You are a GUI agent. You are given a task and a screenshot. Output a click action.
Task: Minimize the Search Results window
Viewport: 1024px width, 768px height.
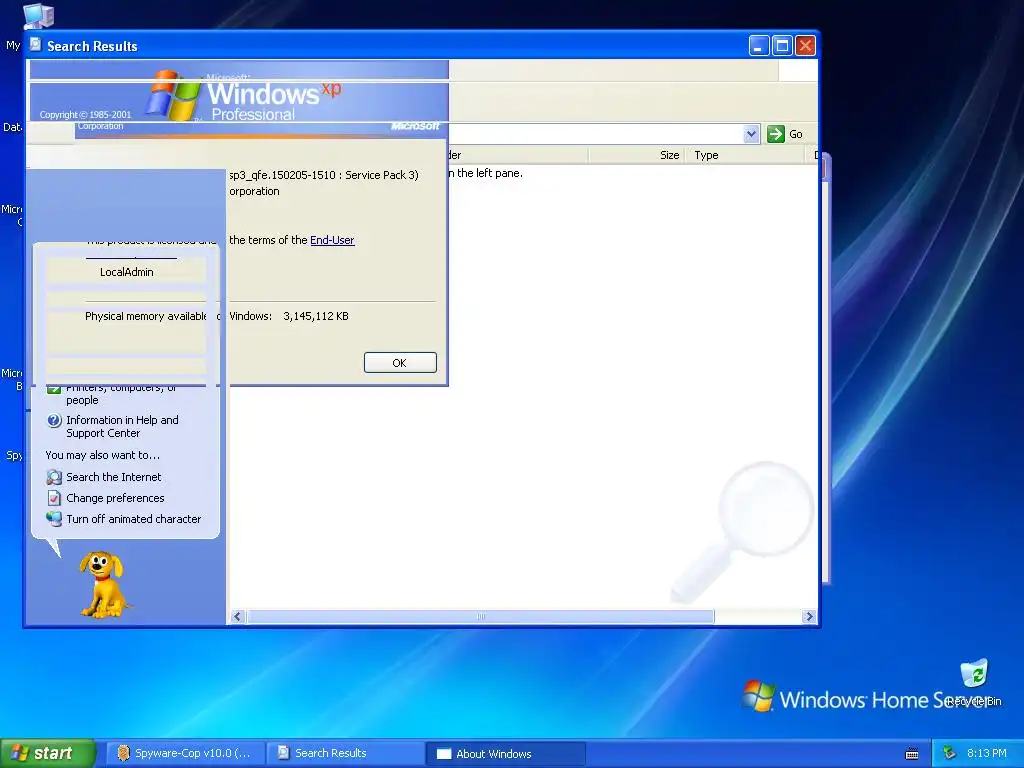point(758,46)
